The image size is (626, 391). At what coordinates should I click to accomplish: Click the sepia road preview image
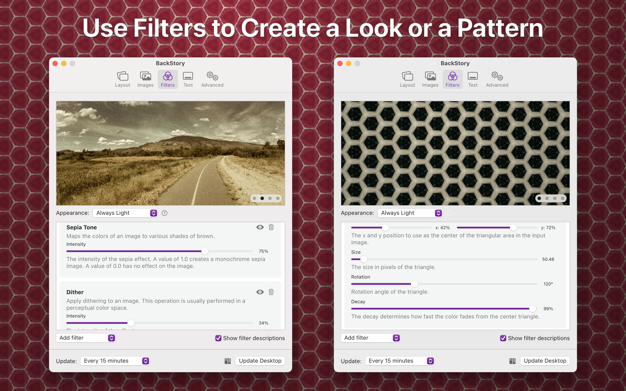point(170,153)
